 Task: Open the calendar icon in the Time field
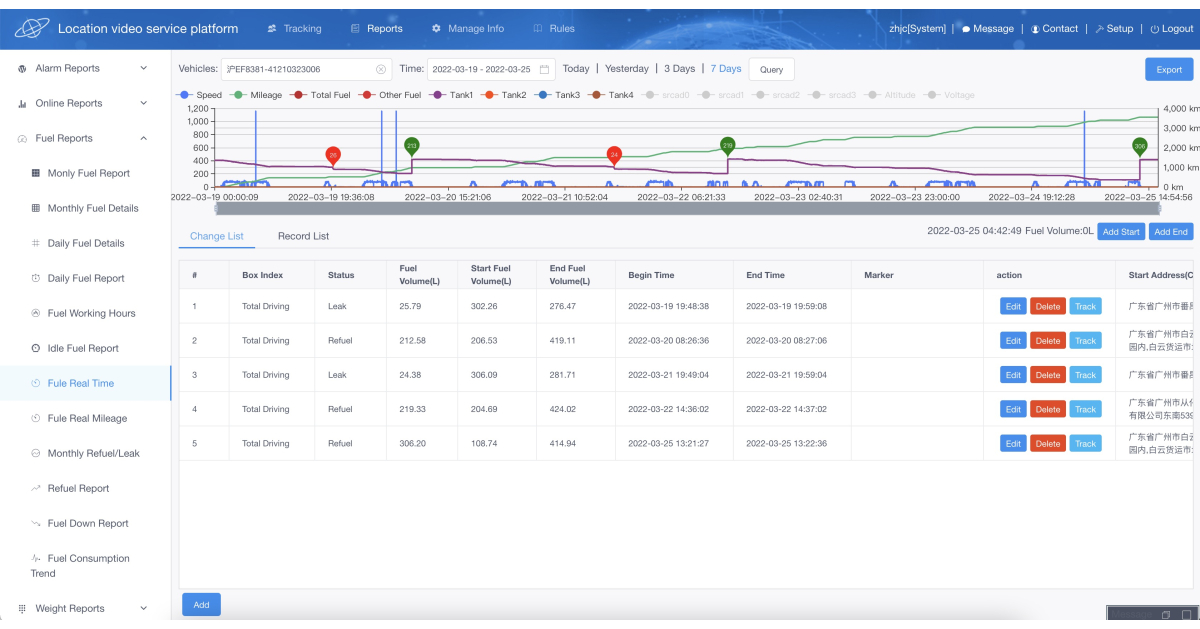(x=544, y=69)
